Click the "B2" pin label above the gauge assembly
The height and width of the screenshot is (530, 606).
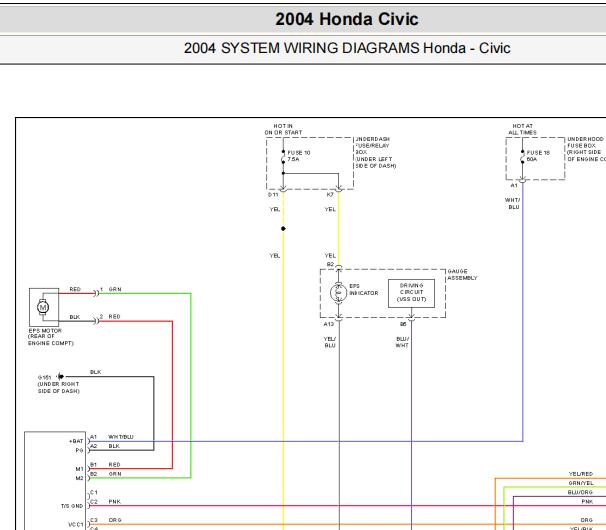[x=330, y=264]
